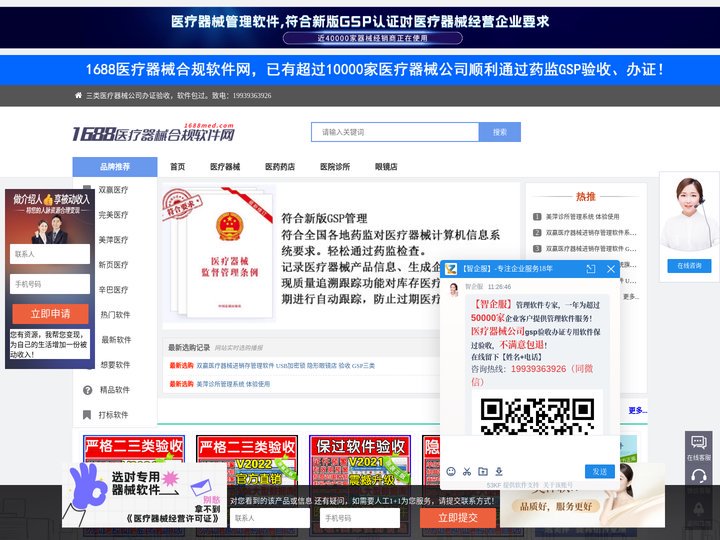This screenshot has width=720, height=540.
Task: Open 双赢医疗 in brand sidebar
Action: (113, 190)
